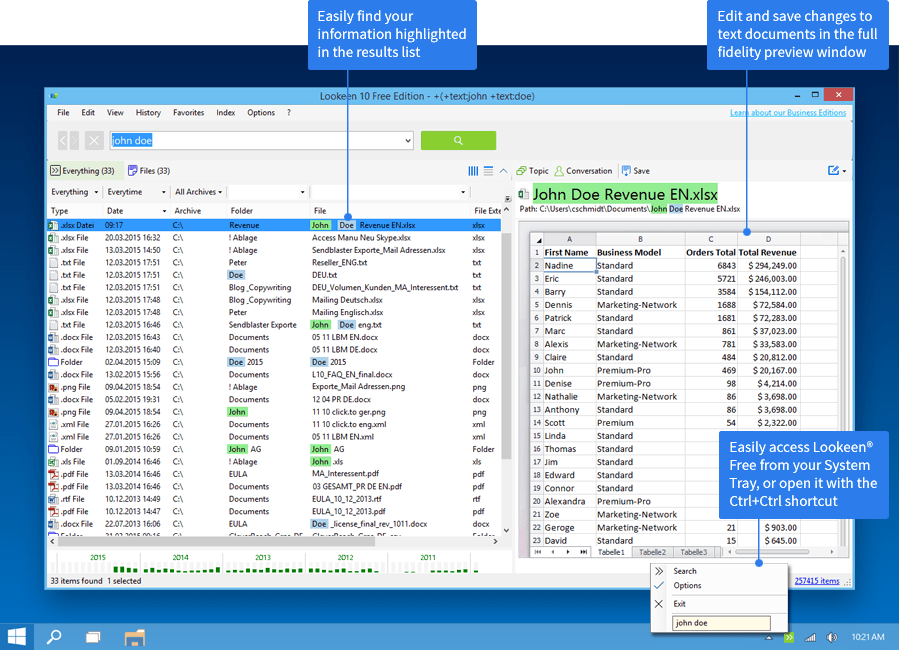Click the back navigation arrow
Viewport: 900px width, 650px height.
pyautogui.click(x=68, y=141)
